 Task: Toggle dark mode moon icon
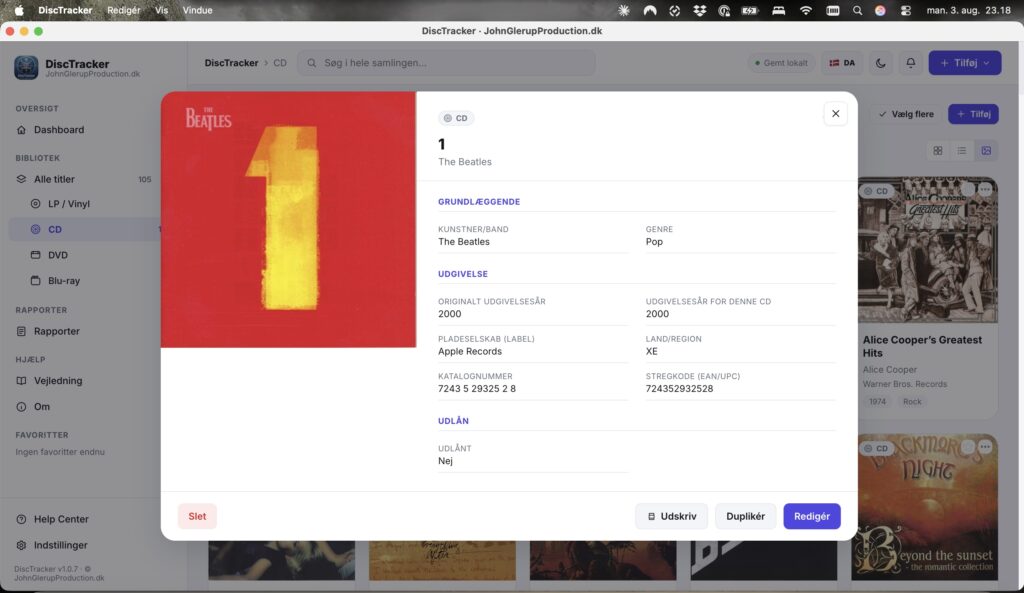(x=880, y=63)
